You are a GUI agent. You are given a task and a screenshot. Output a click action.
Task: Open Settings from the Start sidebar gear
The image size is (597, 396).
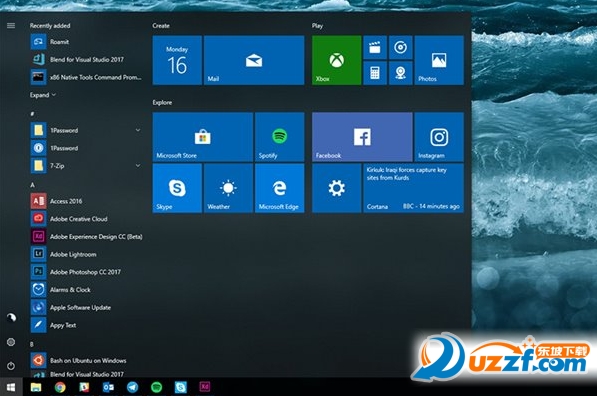(11, 342)
